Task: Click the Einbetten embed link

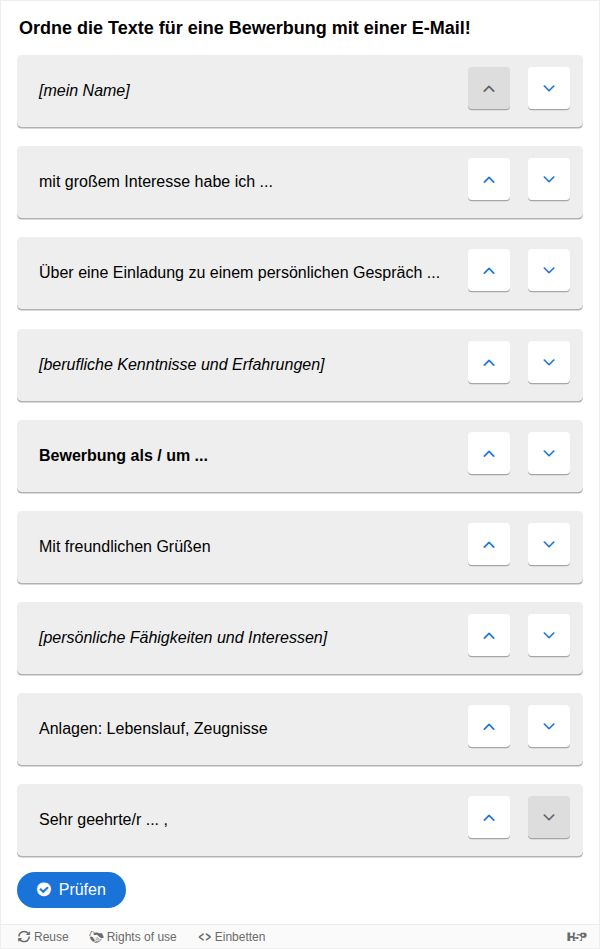Action: click(232, 937)
